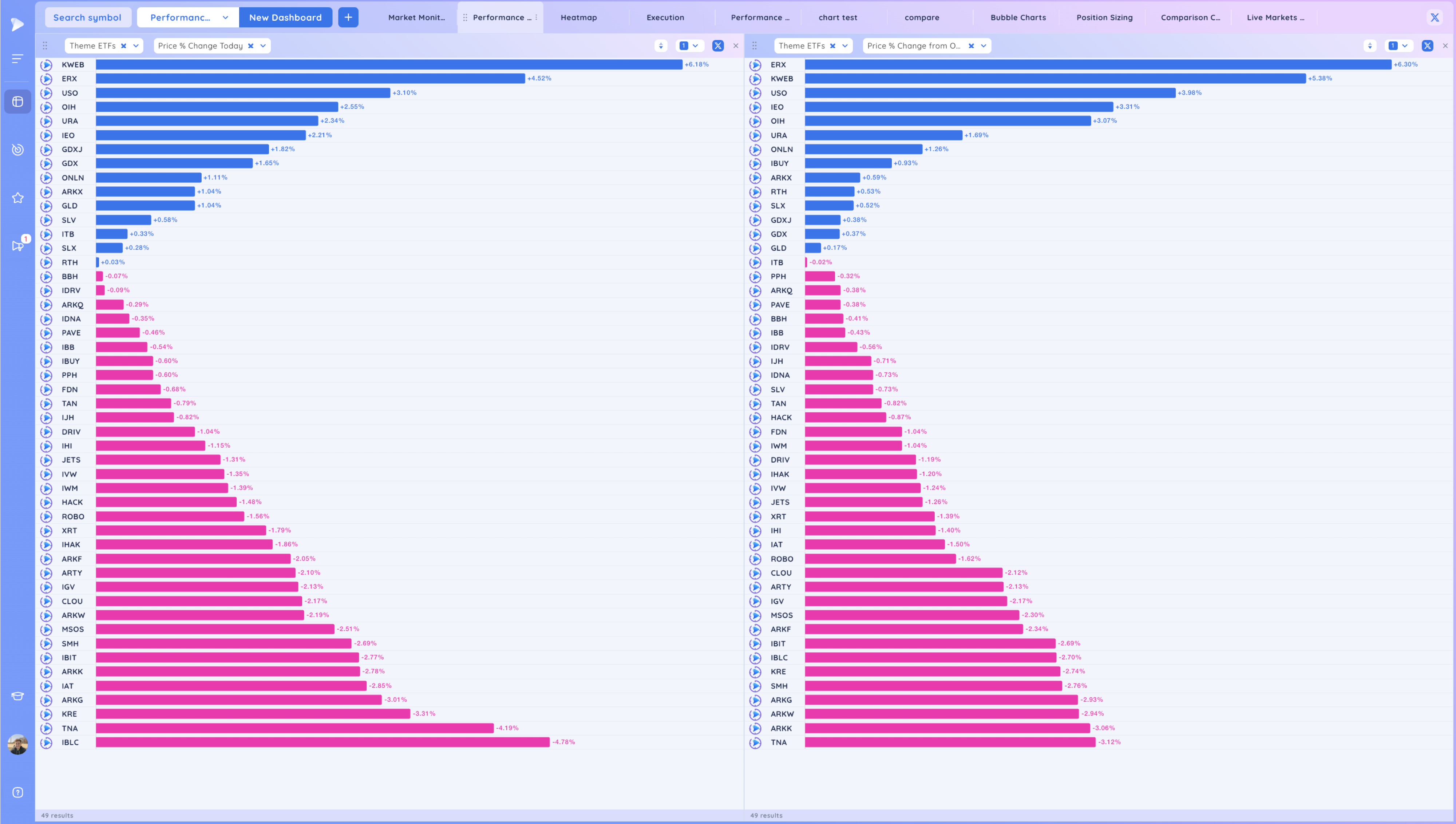Switch to the Heatmap tab
1456x824 pixels.
click(578, 17)
